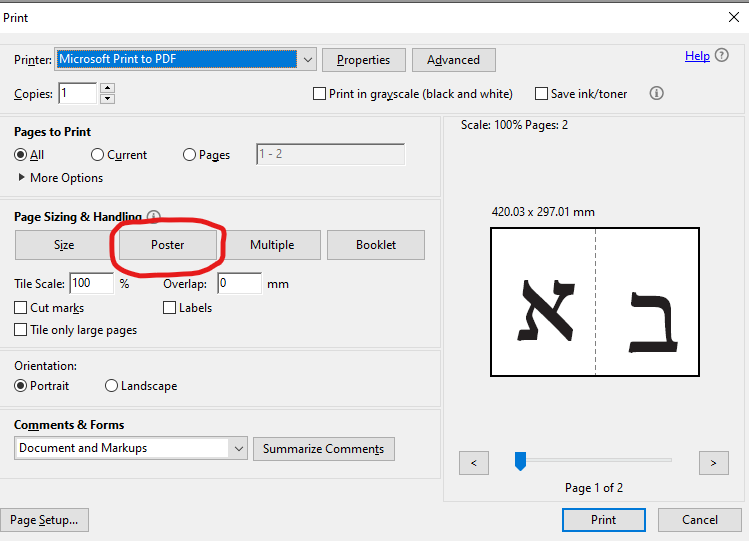Open Page Setup dialog
Image resolution: width=749 pixels, height=541 pixels.
pyautogui.click(x=44, y=520)
